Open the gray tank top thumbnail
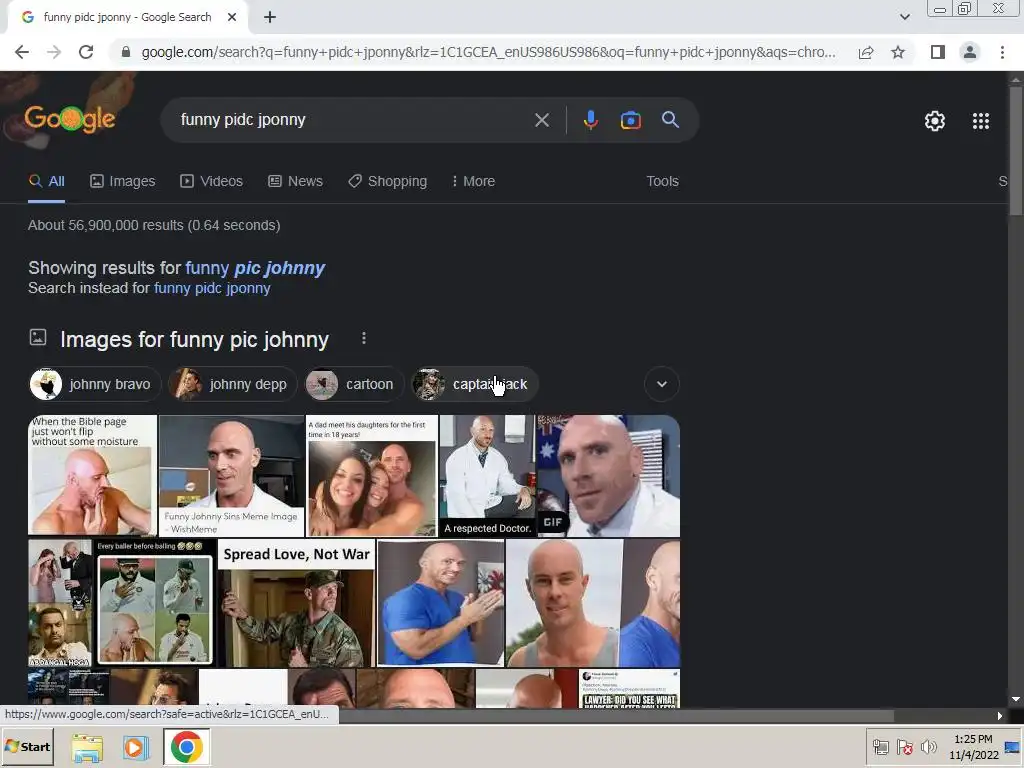 point(593,603)
